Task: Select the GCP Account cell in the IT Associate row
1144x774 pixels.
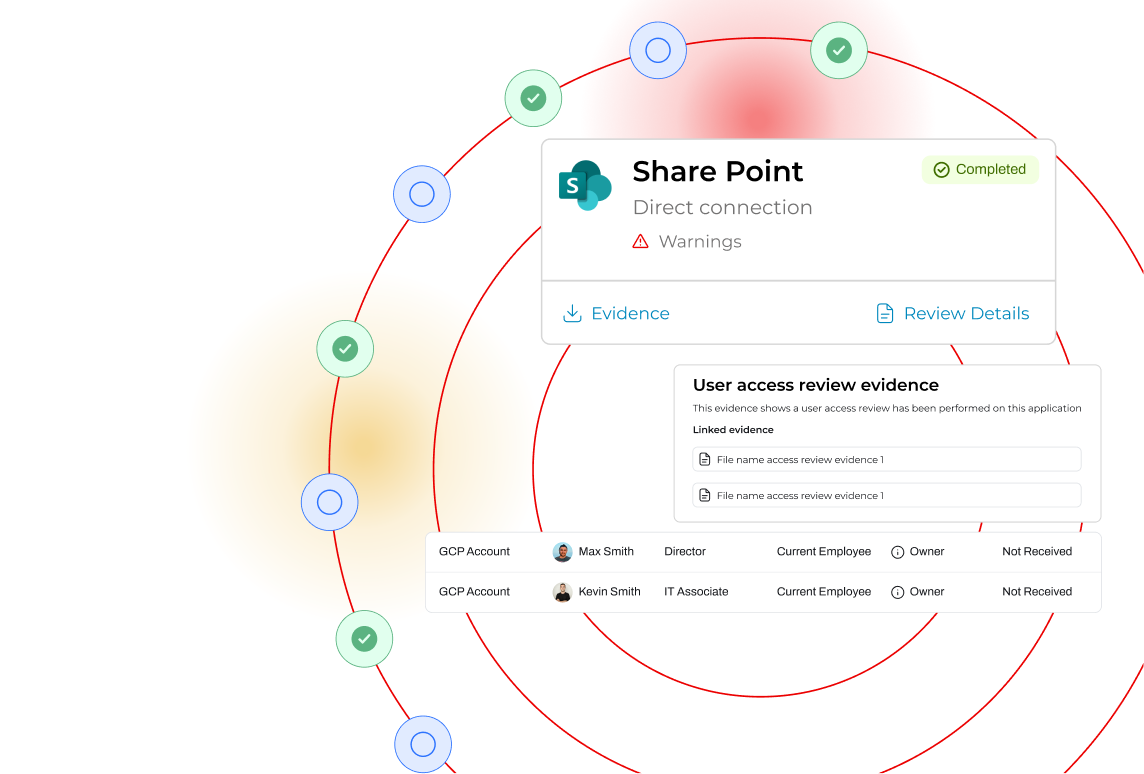Action: tap(474, 592)
